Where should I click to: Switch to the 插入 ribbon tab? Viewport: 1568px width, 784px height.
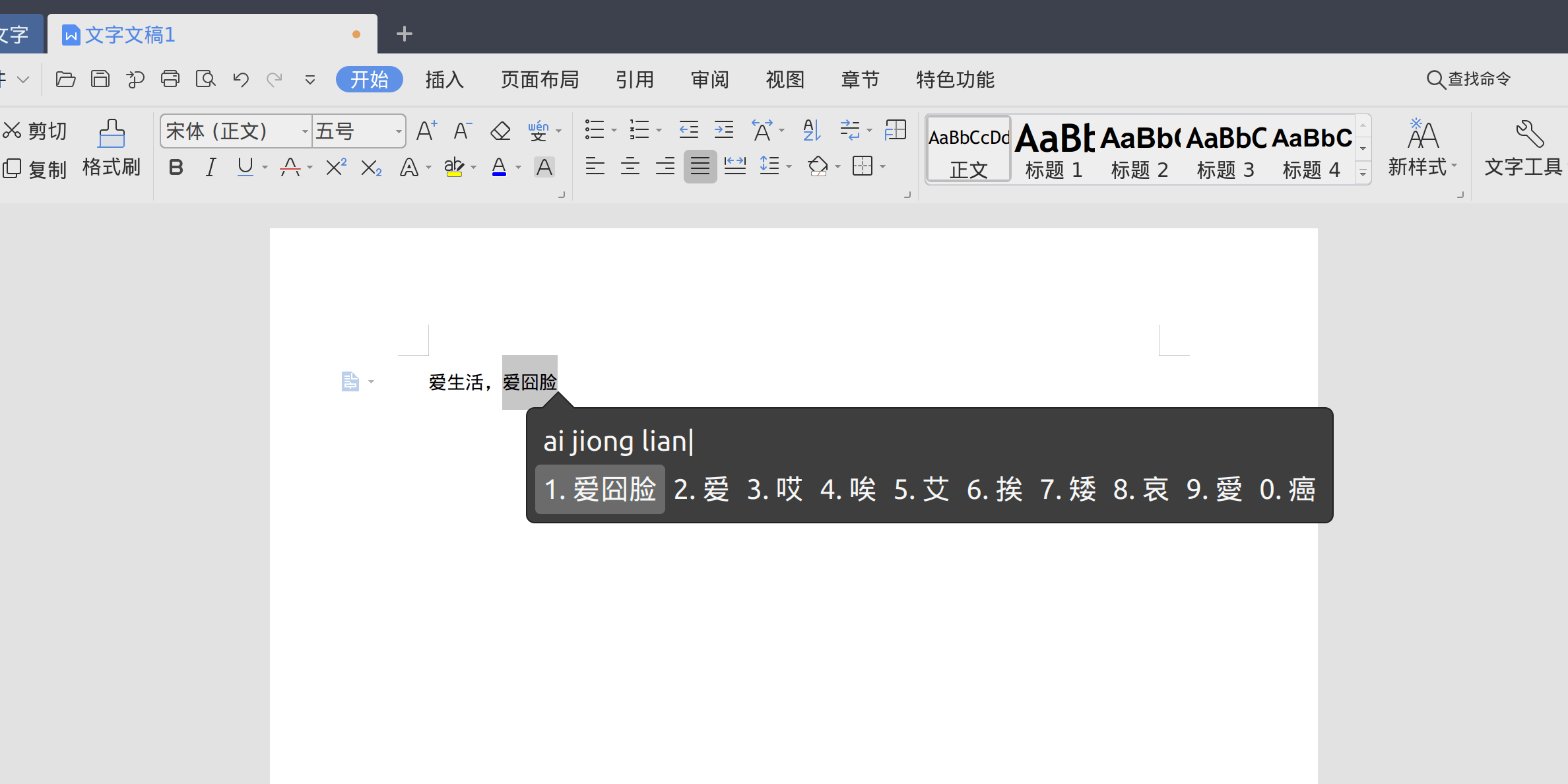444,79
